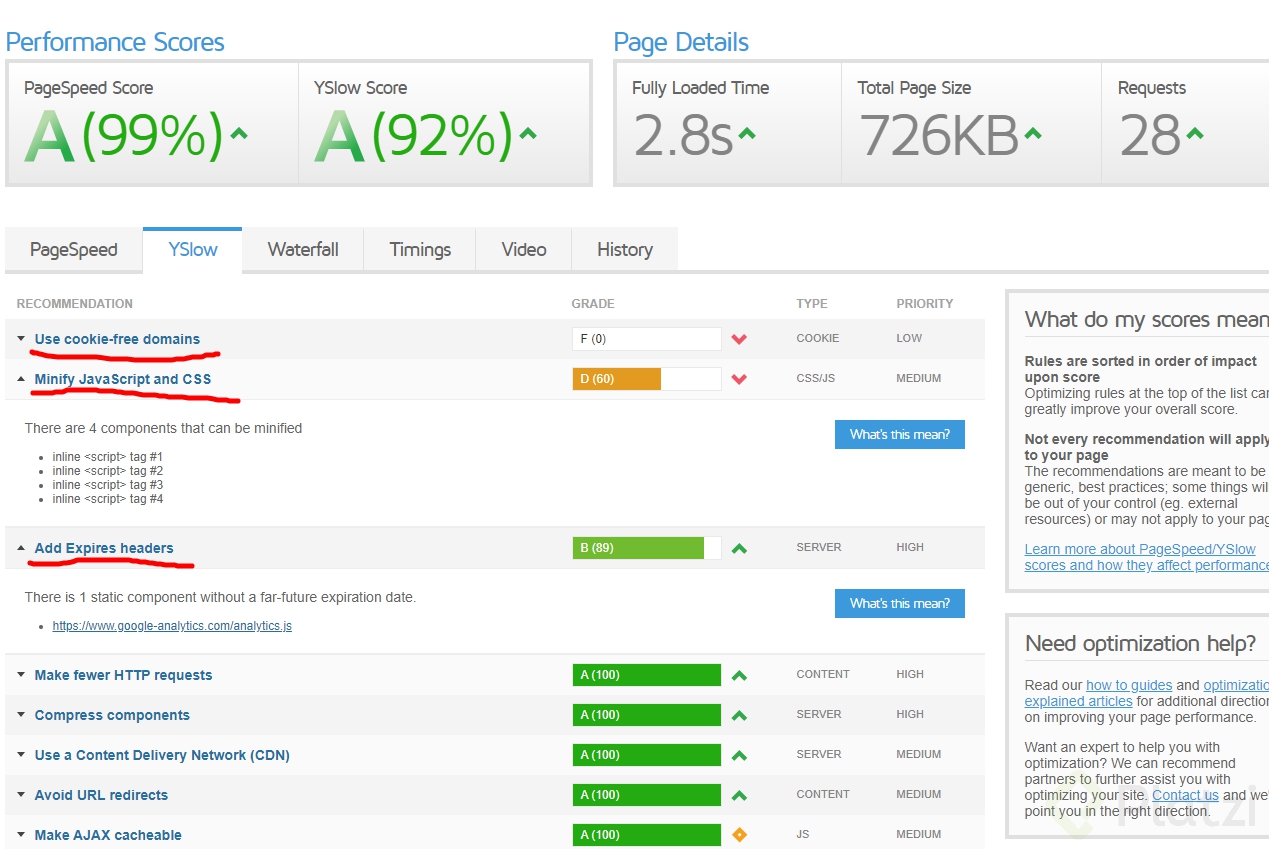
Task: Click the COOKIE type cell
Action: pos(818,339)
